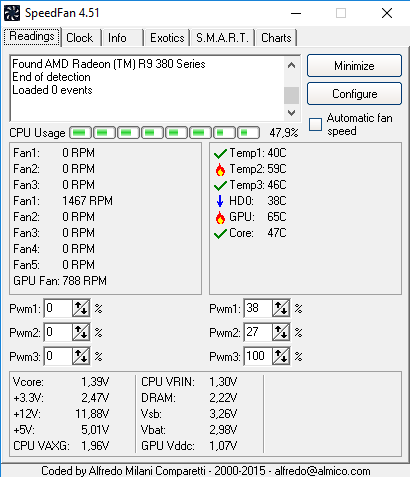Click the +5V 5,01V reading
410x477 pixels.
point(61,430)
